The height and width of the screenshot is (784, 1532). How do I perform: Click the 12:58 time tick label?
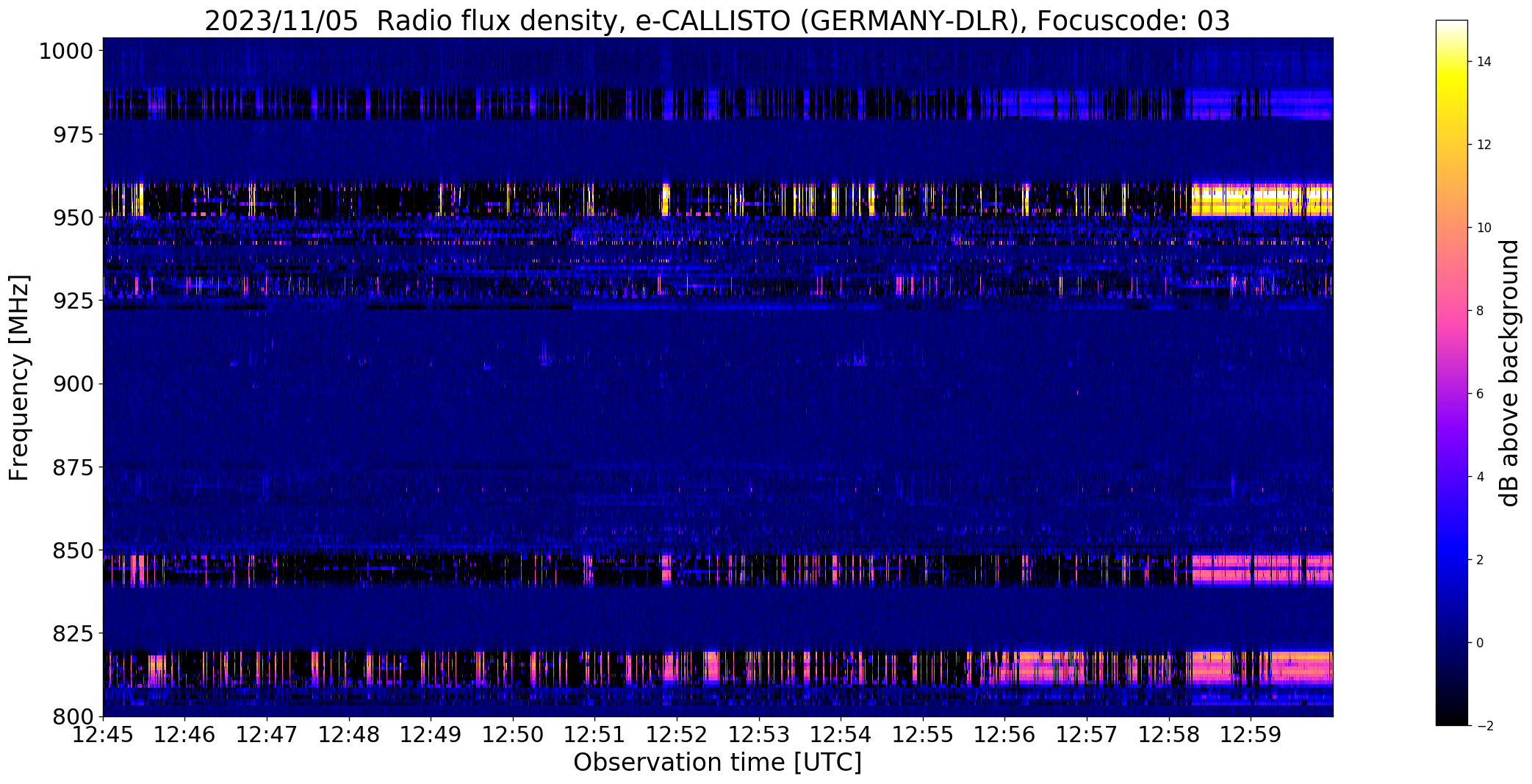(x=1169, y=735)
